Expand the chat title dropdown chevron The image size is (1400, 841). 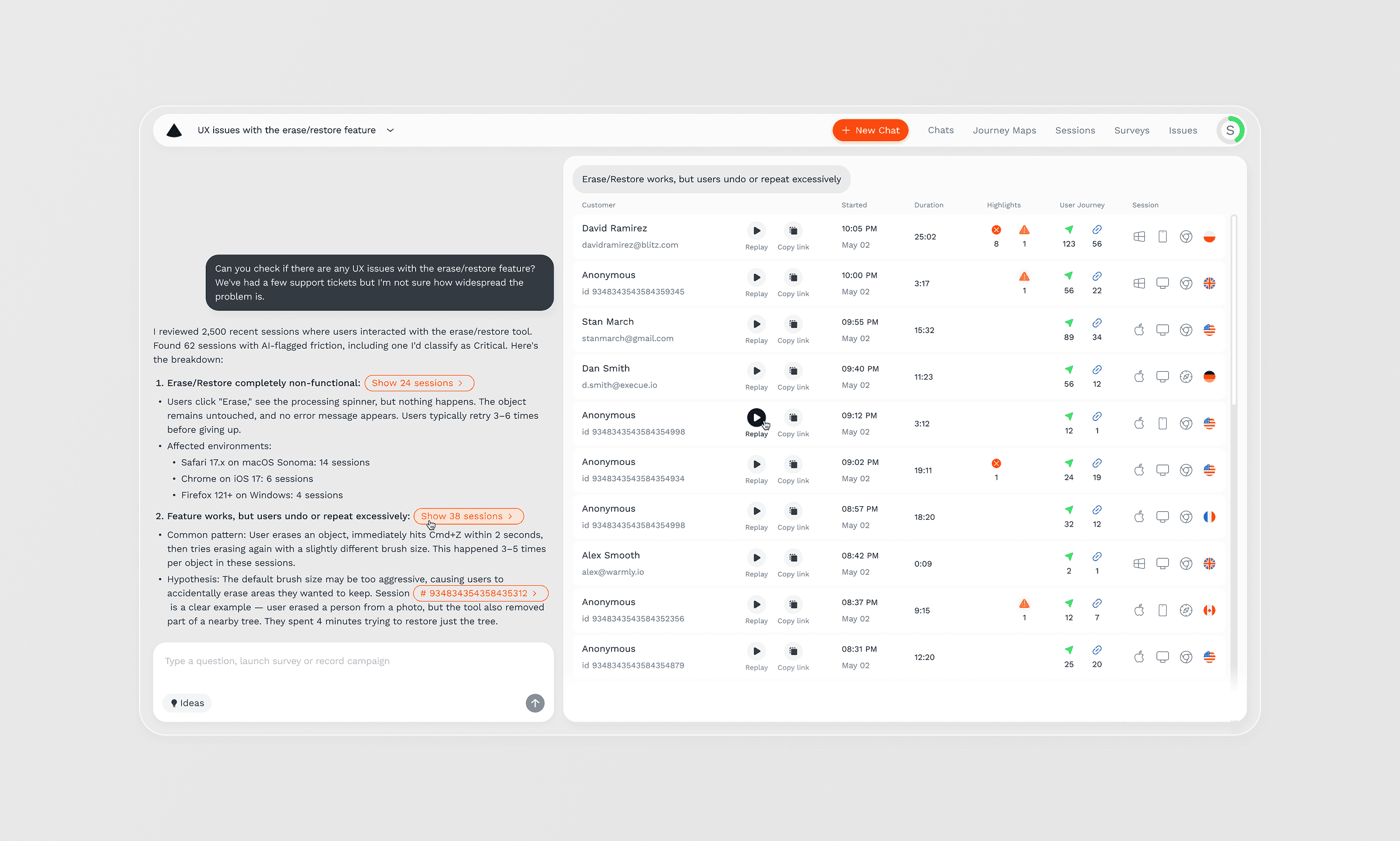[x=390, y=130]
